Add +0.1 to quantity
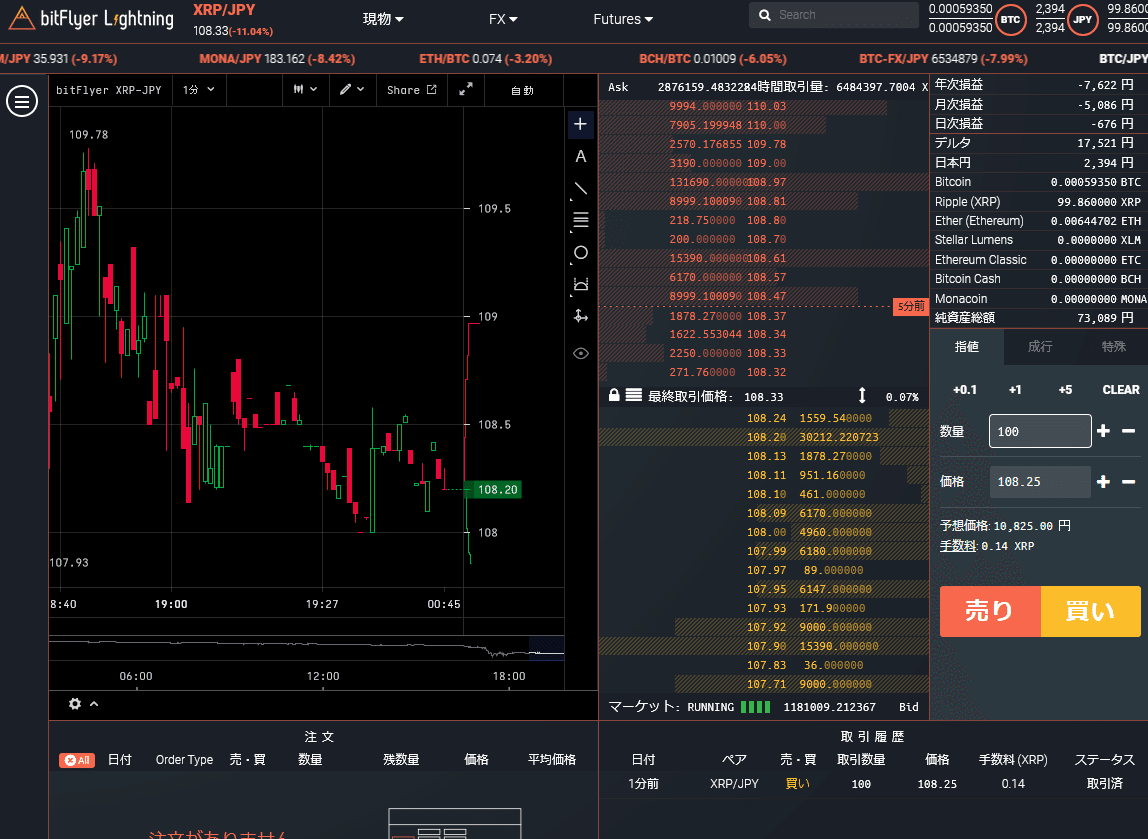This screenshot has height=839, width=1148. [x=964, y=389]
